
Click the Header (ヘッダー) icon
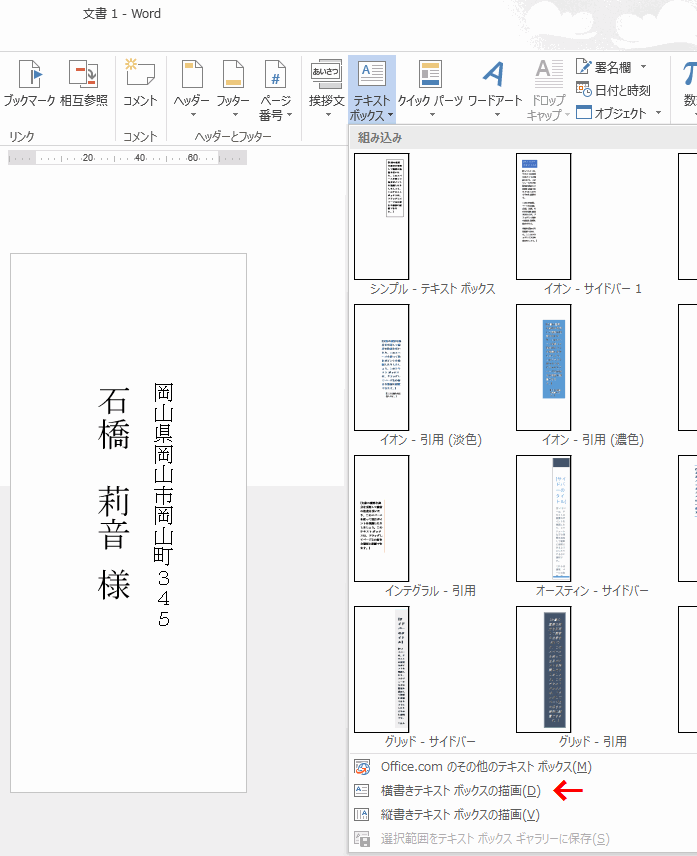pos(192,74)
